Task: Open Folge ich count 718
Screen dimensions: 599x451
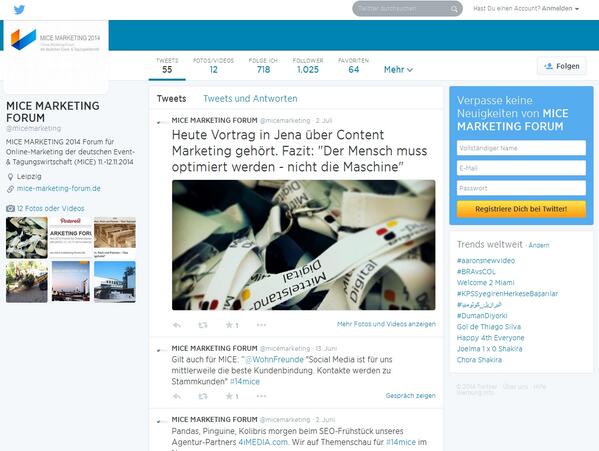Action: click(x=263, y=66)
